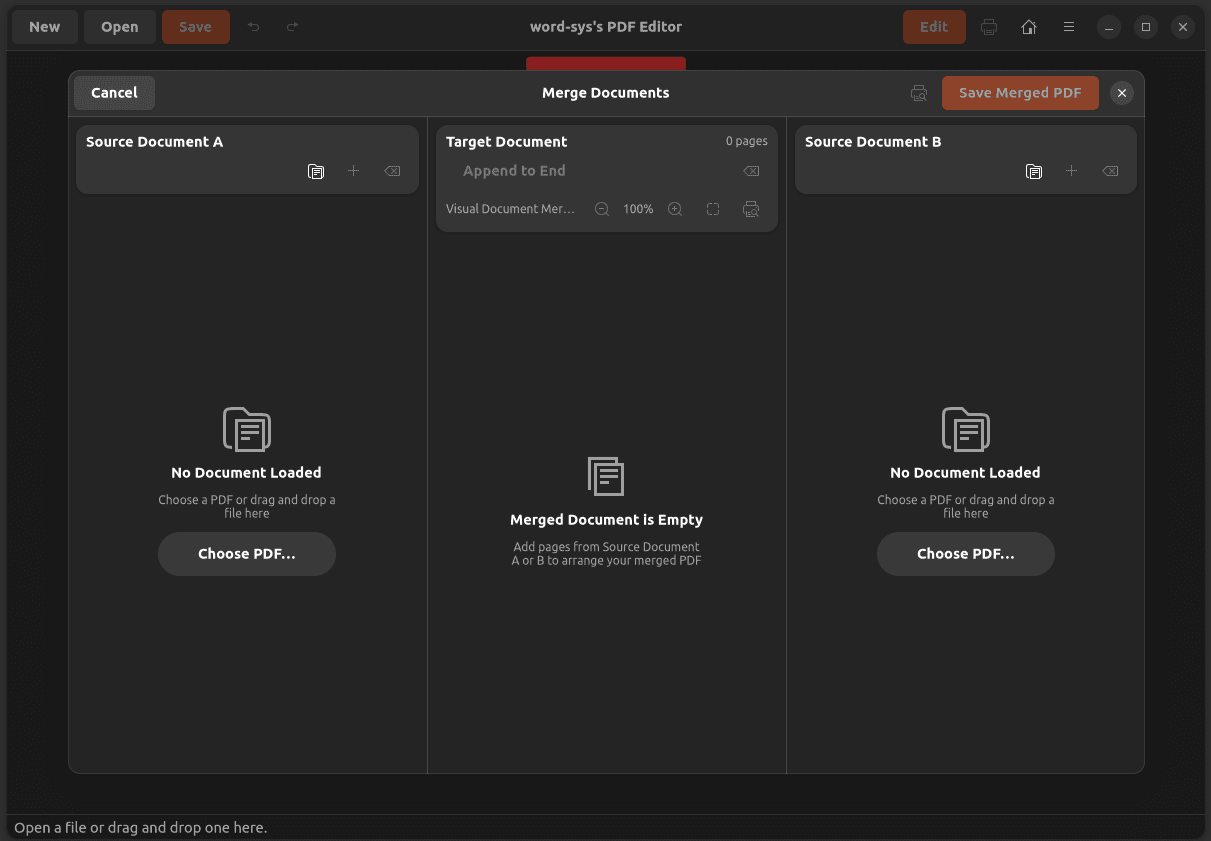
Task: Open the hamburger menu in the main editor header
Action: point(1069,27)
